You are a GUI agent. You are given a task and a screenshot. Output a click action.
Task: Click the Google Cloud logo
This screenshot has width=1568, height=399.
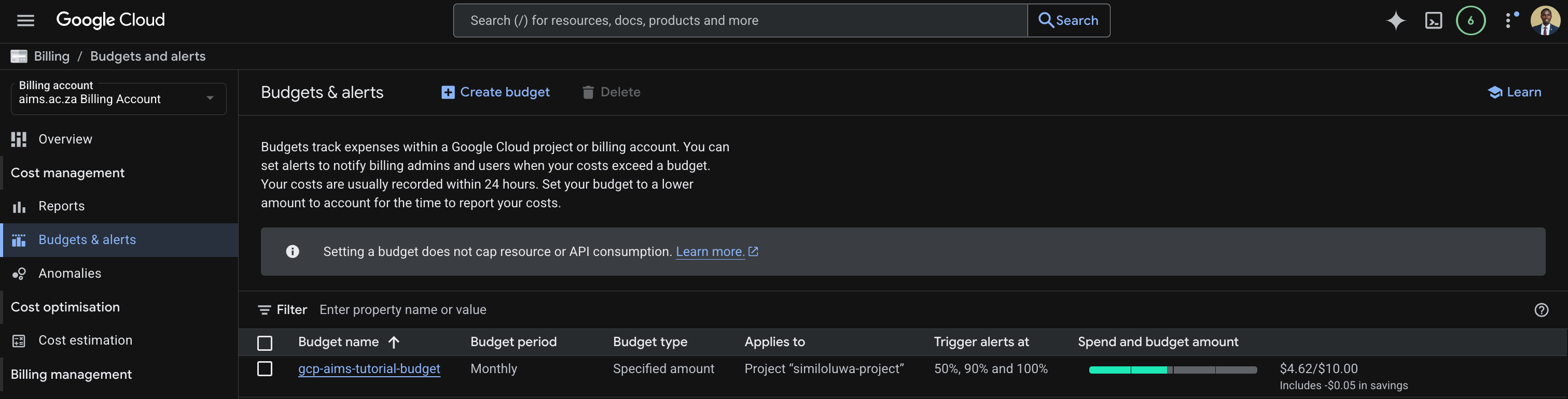[x=110, y=20]
